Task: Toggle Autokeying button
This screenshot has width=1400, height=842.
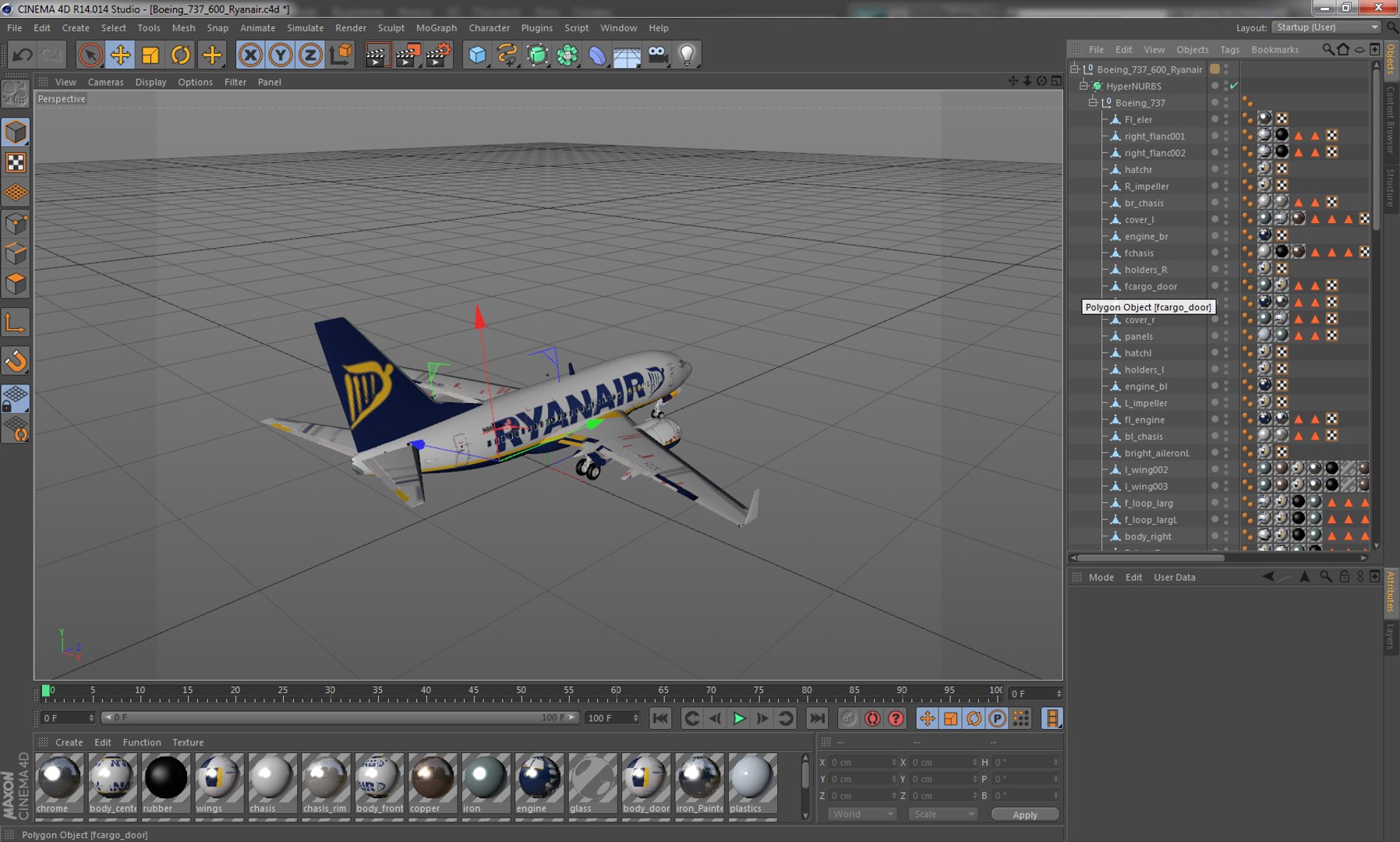Action: click(x=872, y=718)
